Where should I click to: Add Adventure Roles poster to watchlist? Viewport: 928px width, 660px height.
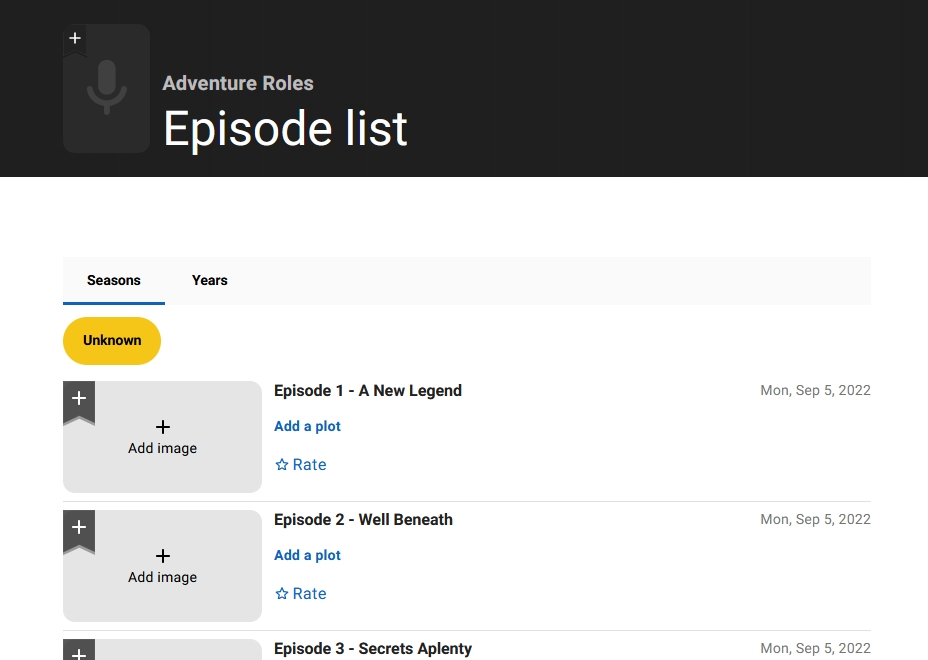pyautogui.click(x=75, y=39)
